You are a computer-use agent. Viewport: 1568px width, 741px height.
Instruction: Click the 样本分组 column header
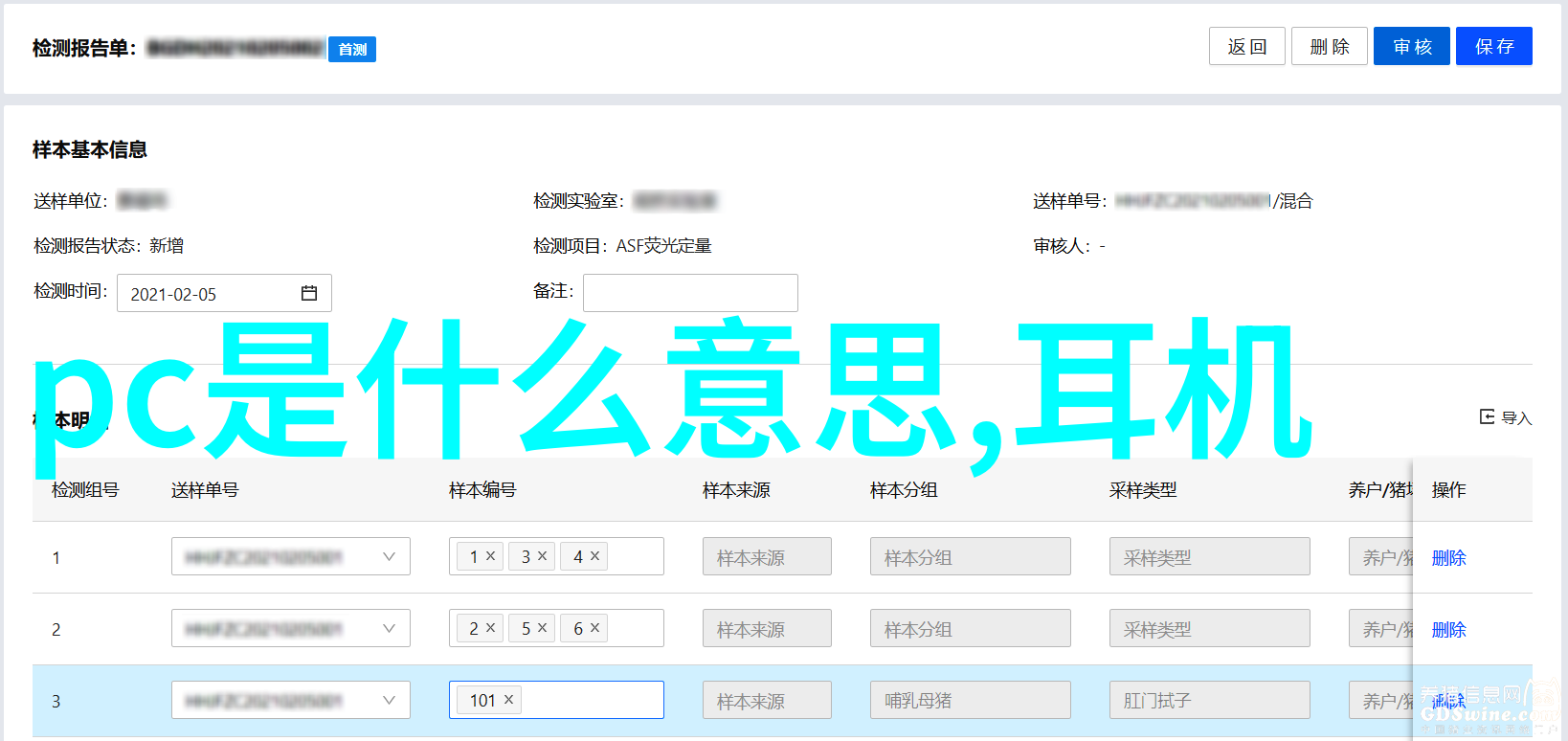coord(904,490)
